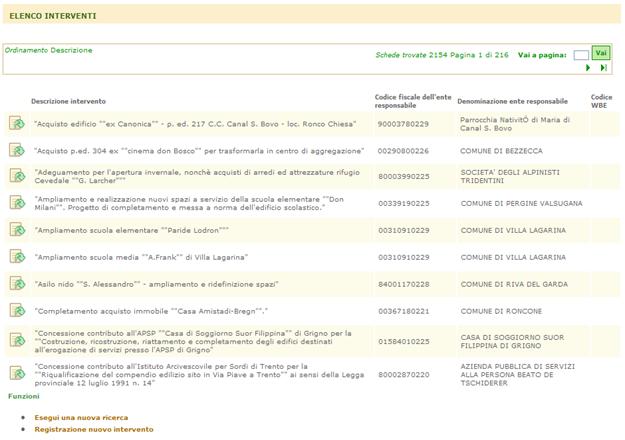Select description Adeguamento per l'apertura invernale
Viewport: 625px width, 440px height.
(x=197, y=177)
